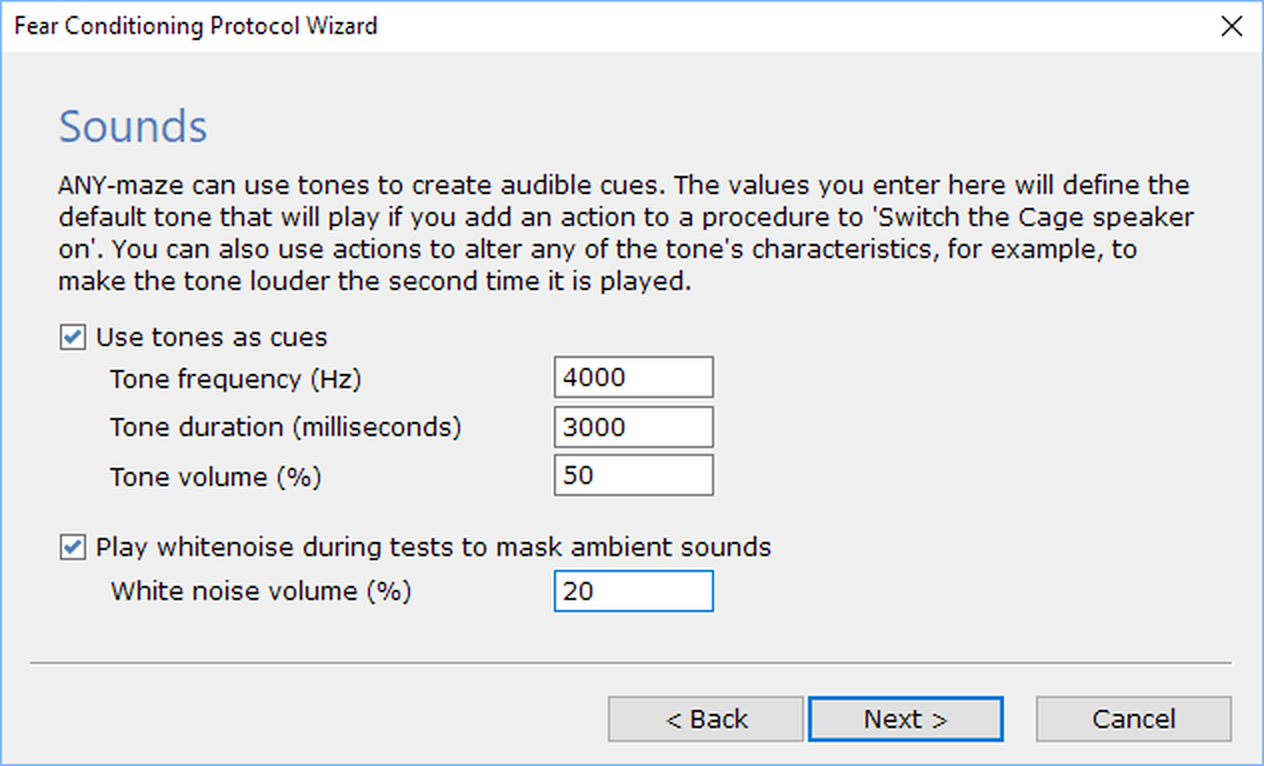Image resolution: width=1264 pixels, height=766 pixels.
Task: Click the 'Fear Conditioning Protocol Wizard' title bar
Action: tap(196, 26)
